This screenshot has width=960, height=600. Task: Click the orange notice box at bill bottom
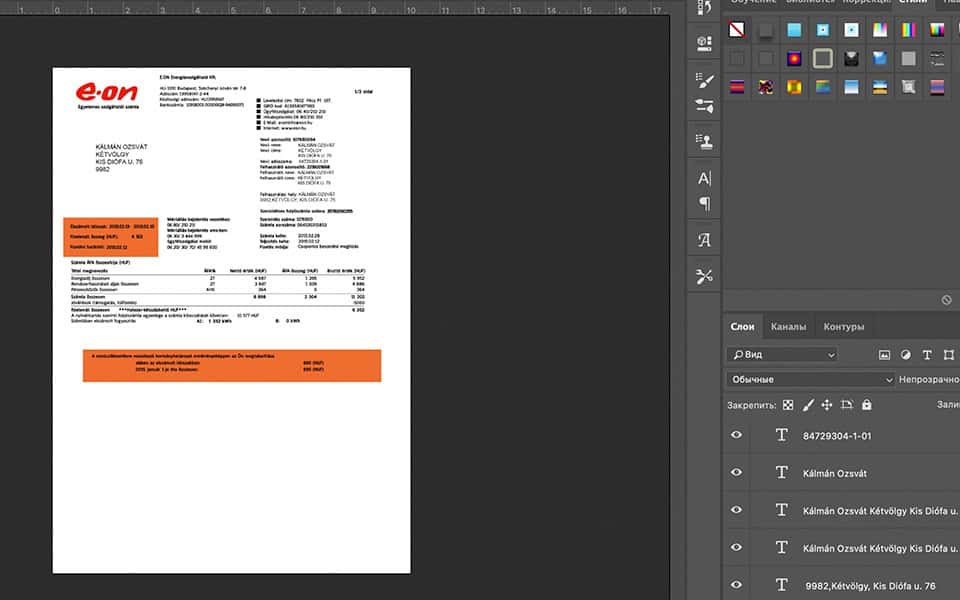[232, 366]
